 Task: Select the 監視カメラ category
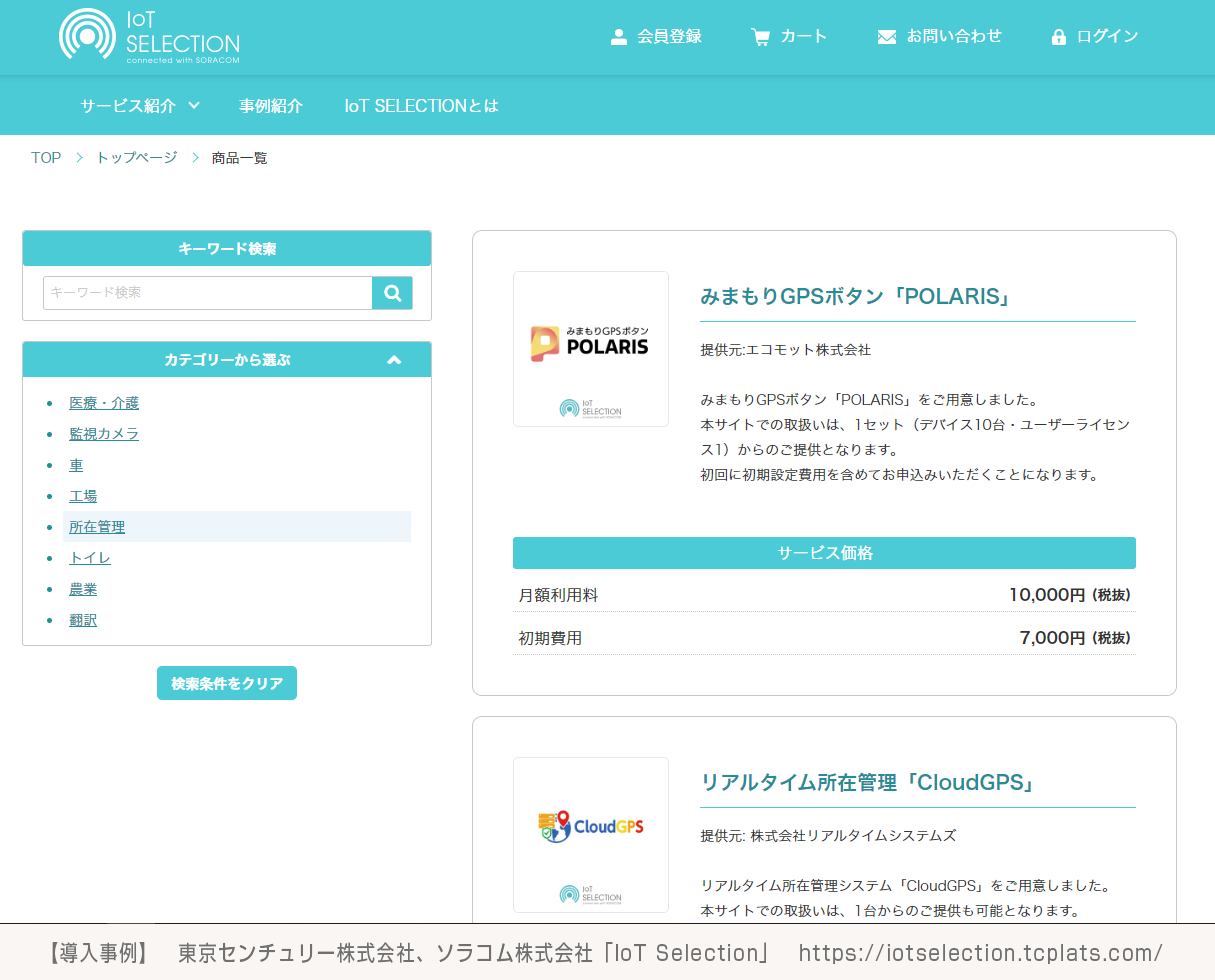click(104, 434)
